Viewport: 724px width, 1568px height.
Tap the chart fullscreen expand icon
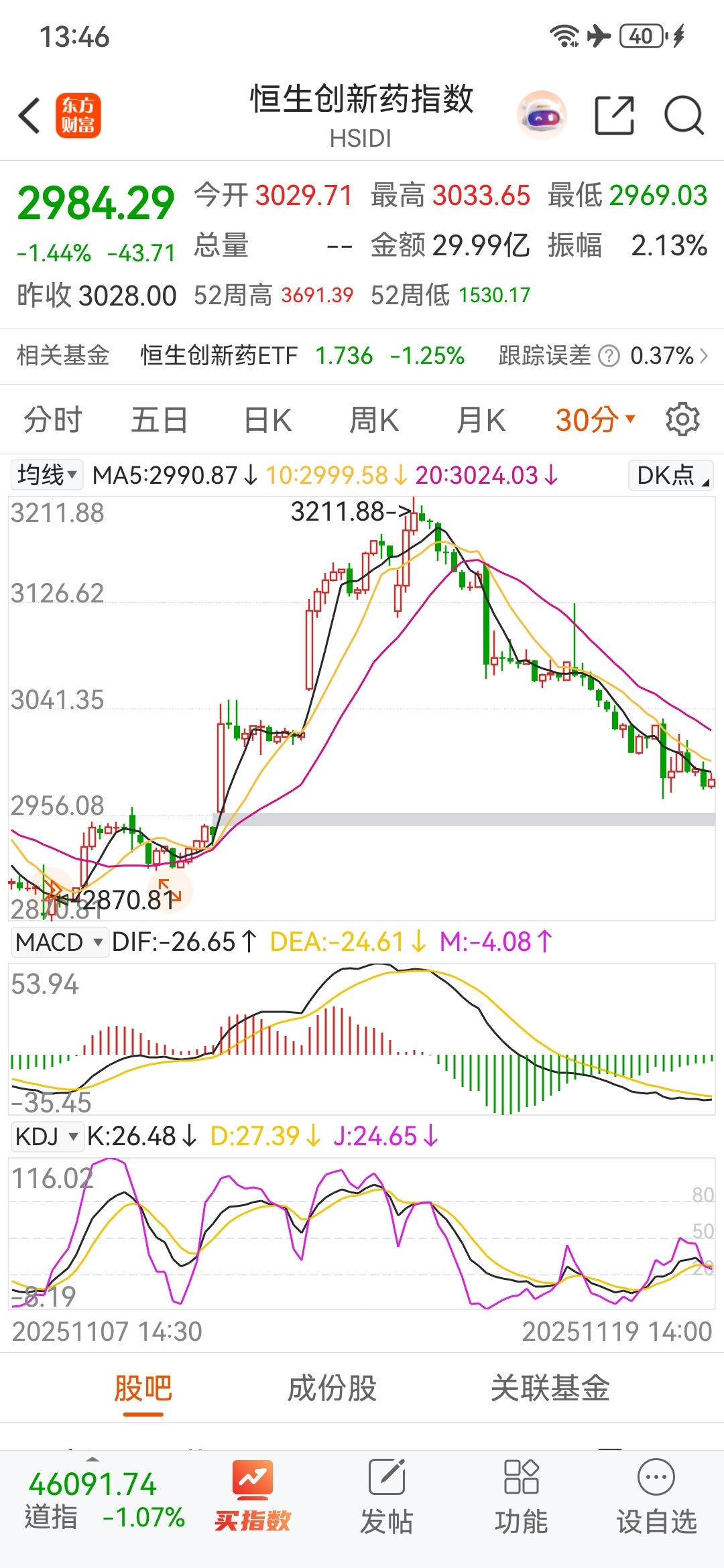tap(170, 891)
